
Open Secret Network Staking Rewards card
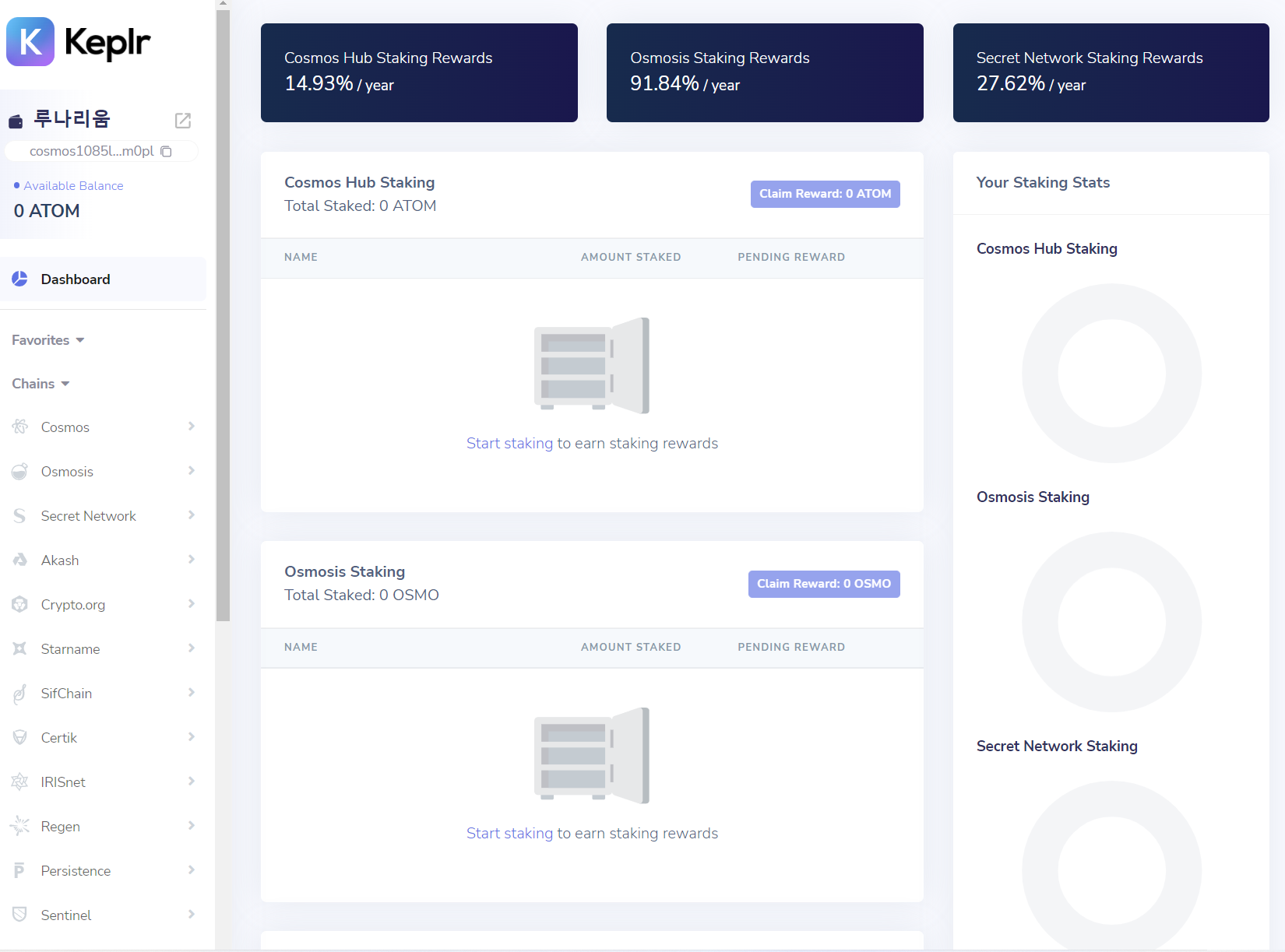coord(1111,72)
